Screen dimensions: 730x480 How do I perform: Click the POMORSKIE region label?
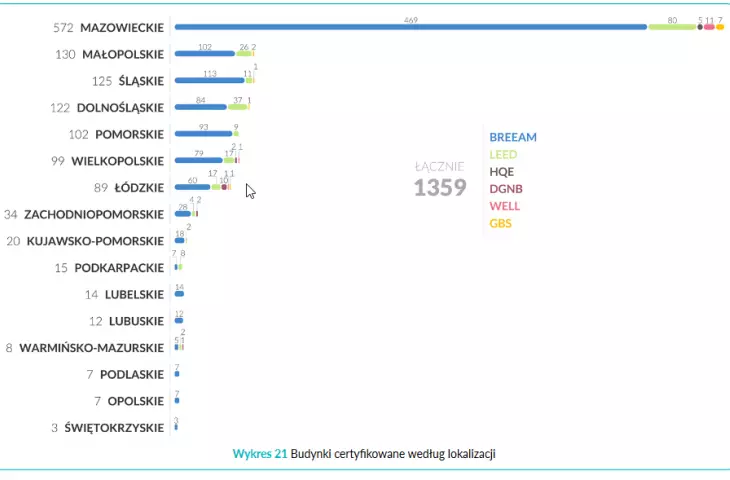(x=129, y=135)
